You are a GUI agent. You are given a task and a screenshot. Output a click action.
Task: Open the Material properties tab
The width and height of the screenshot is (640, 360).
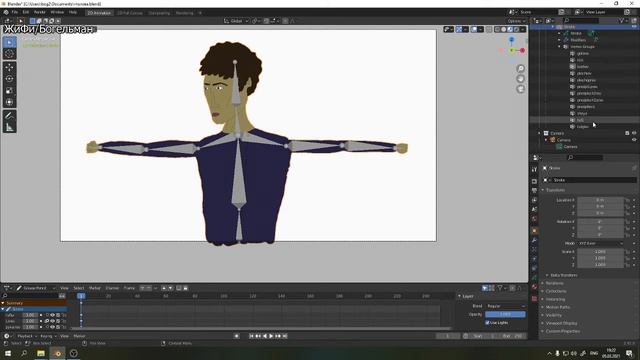pos(534,287)
